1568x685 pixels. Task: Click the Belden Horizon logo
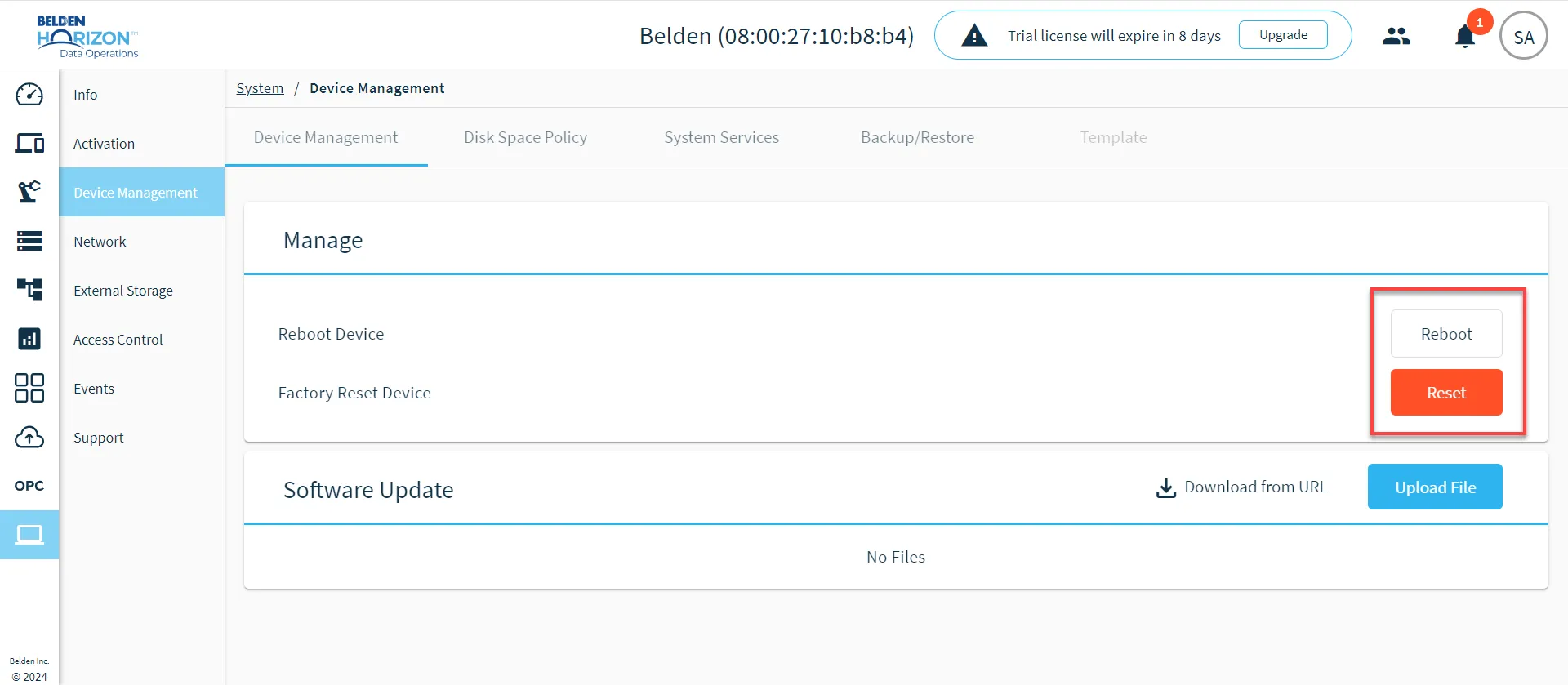pos(87,37)
